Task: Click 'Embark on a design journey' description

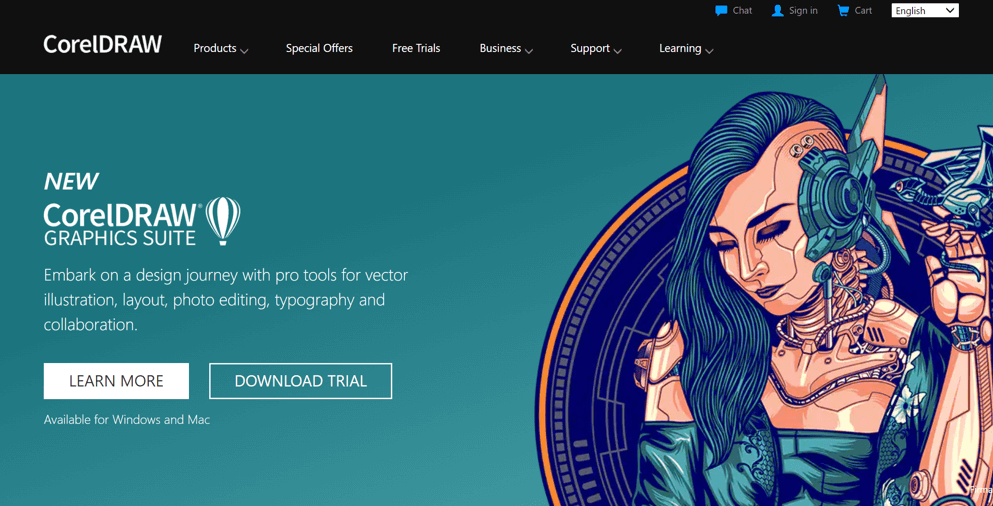Action: pos(225,300)
